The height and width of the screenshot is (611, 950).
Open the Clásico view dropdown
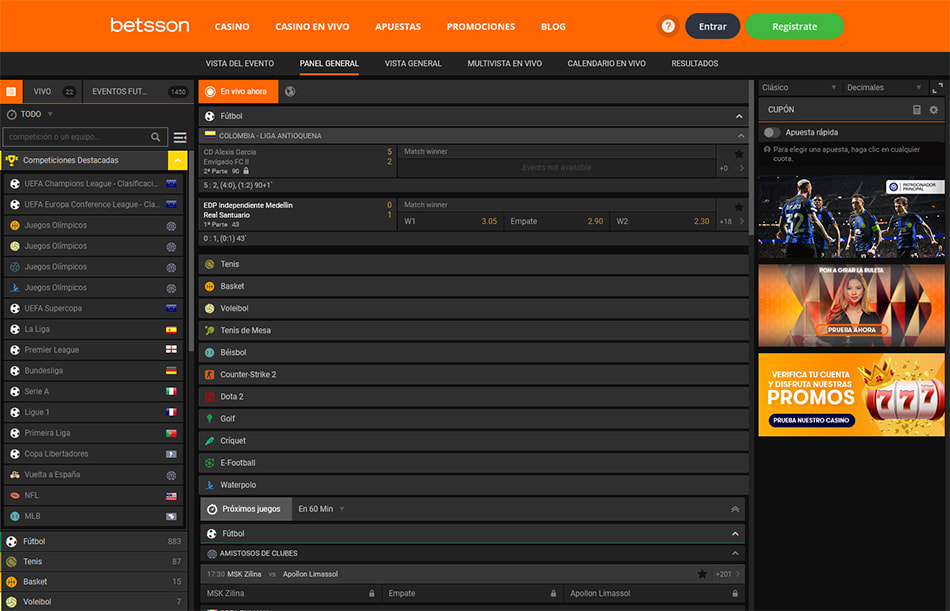coord(799,88)
